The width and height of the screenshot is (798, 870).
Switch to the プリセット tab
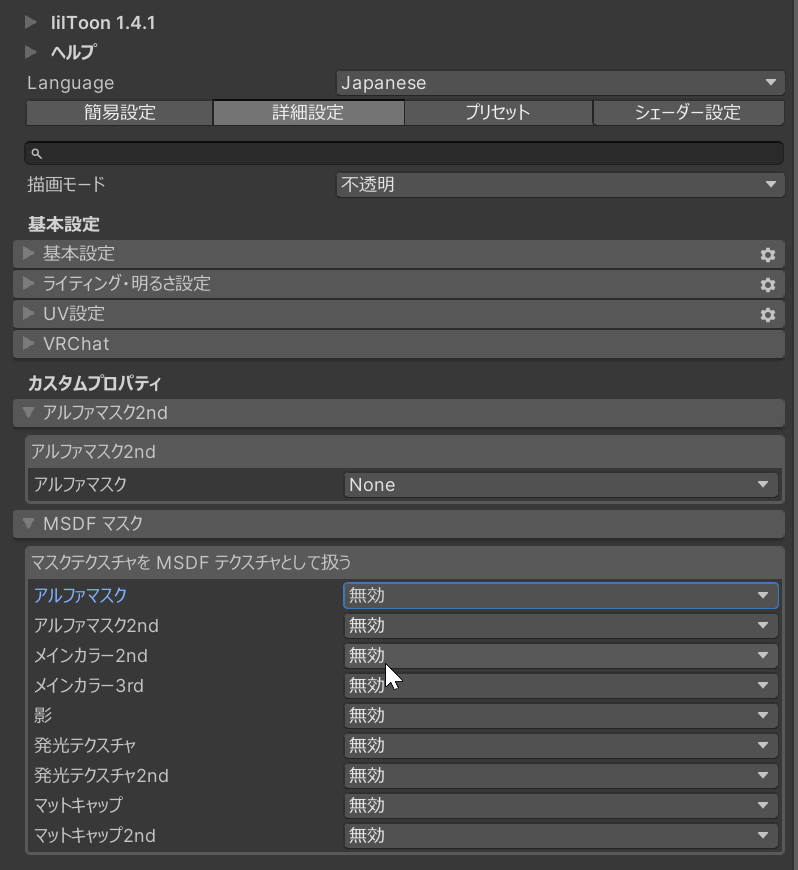pos(498,113)
